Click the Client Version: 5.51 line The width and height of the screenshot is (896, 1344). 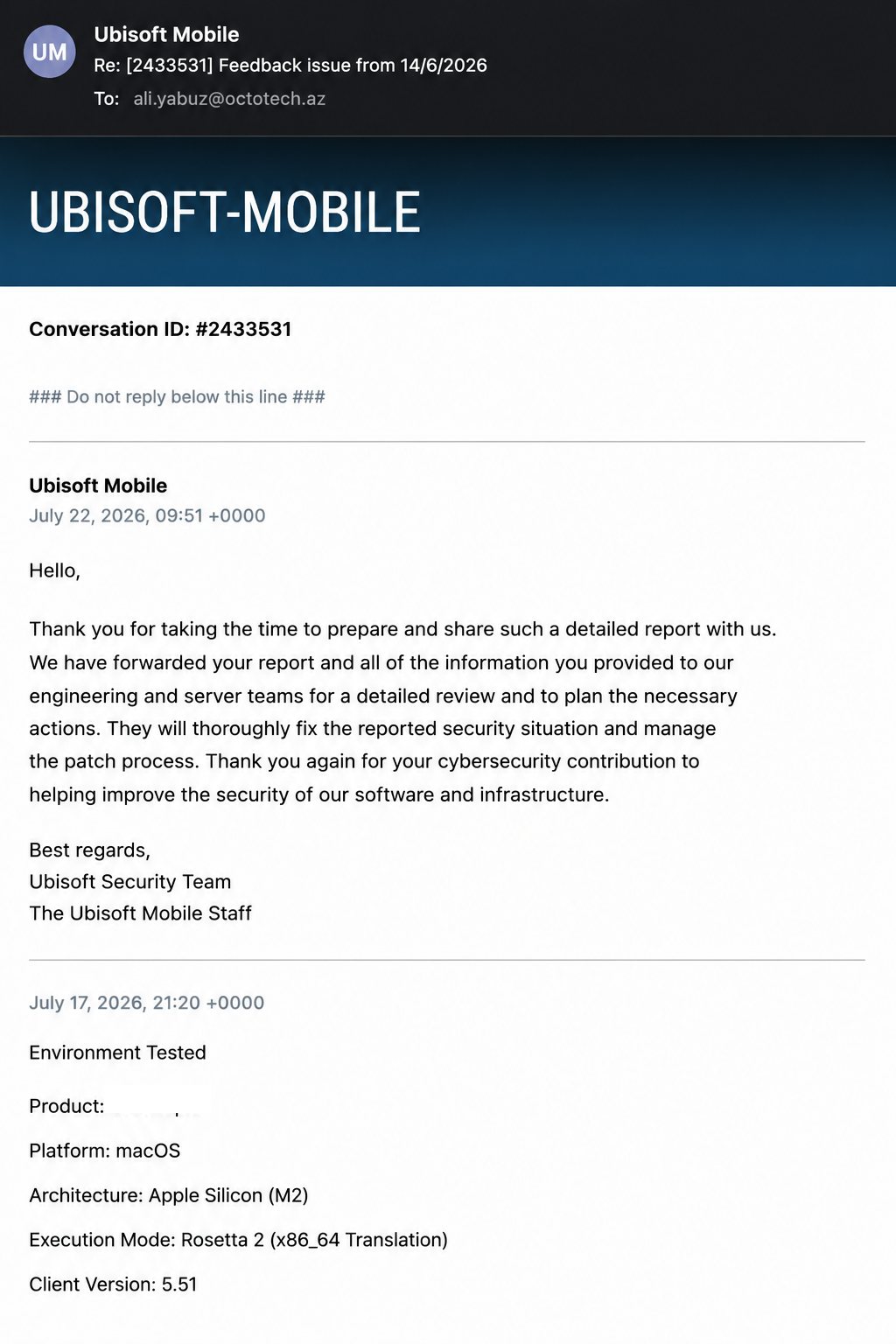coord(113,1284)
